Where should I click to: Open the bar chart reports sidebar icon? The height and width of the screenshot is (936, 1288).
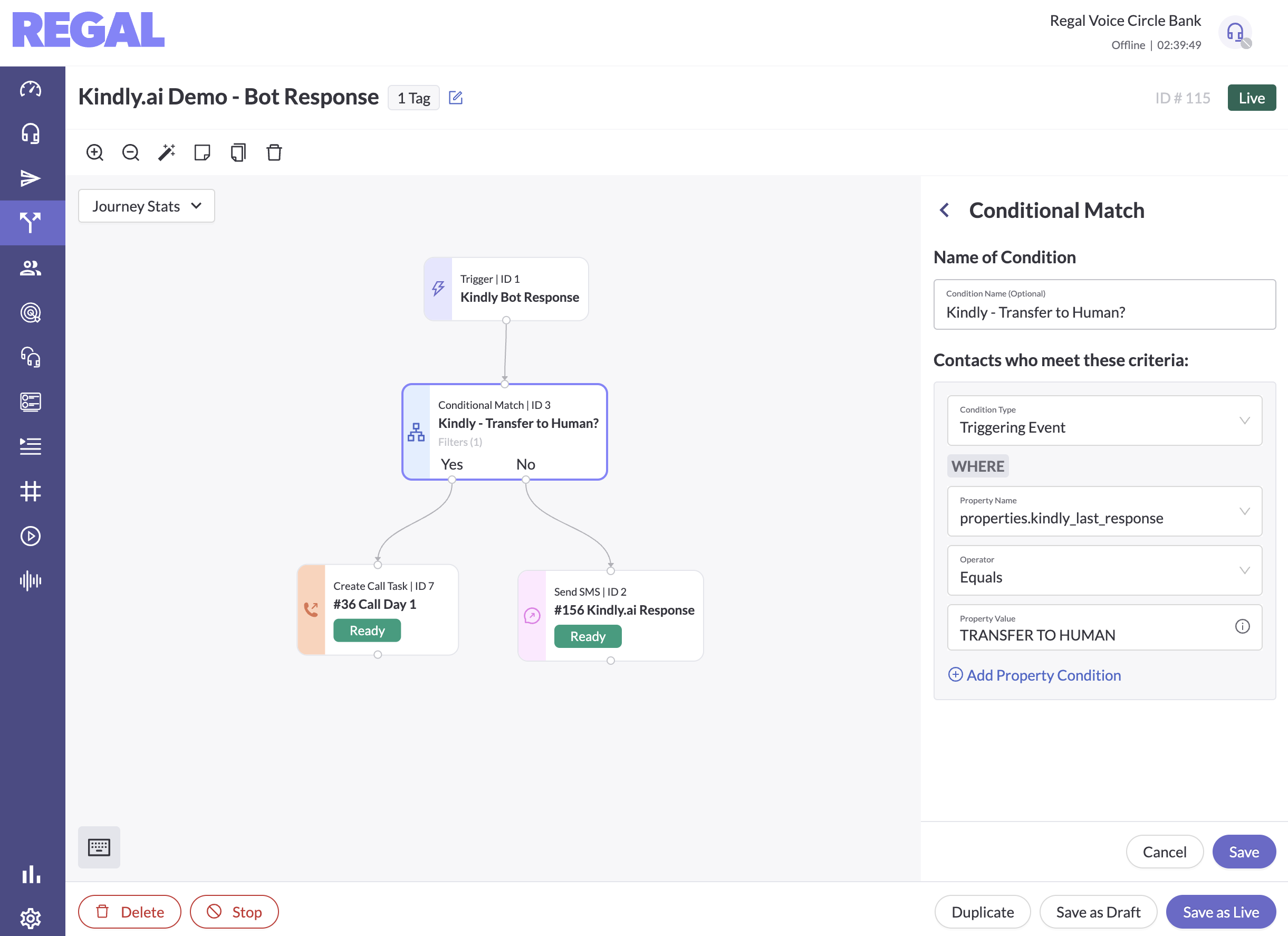coord(31,875)
